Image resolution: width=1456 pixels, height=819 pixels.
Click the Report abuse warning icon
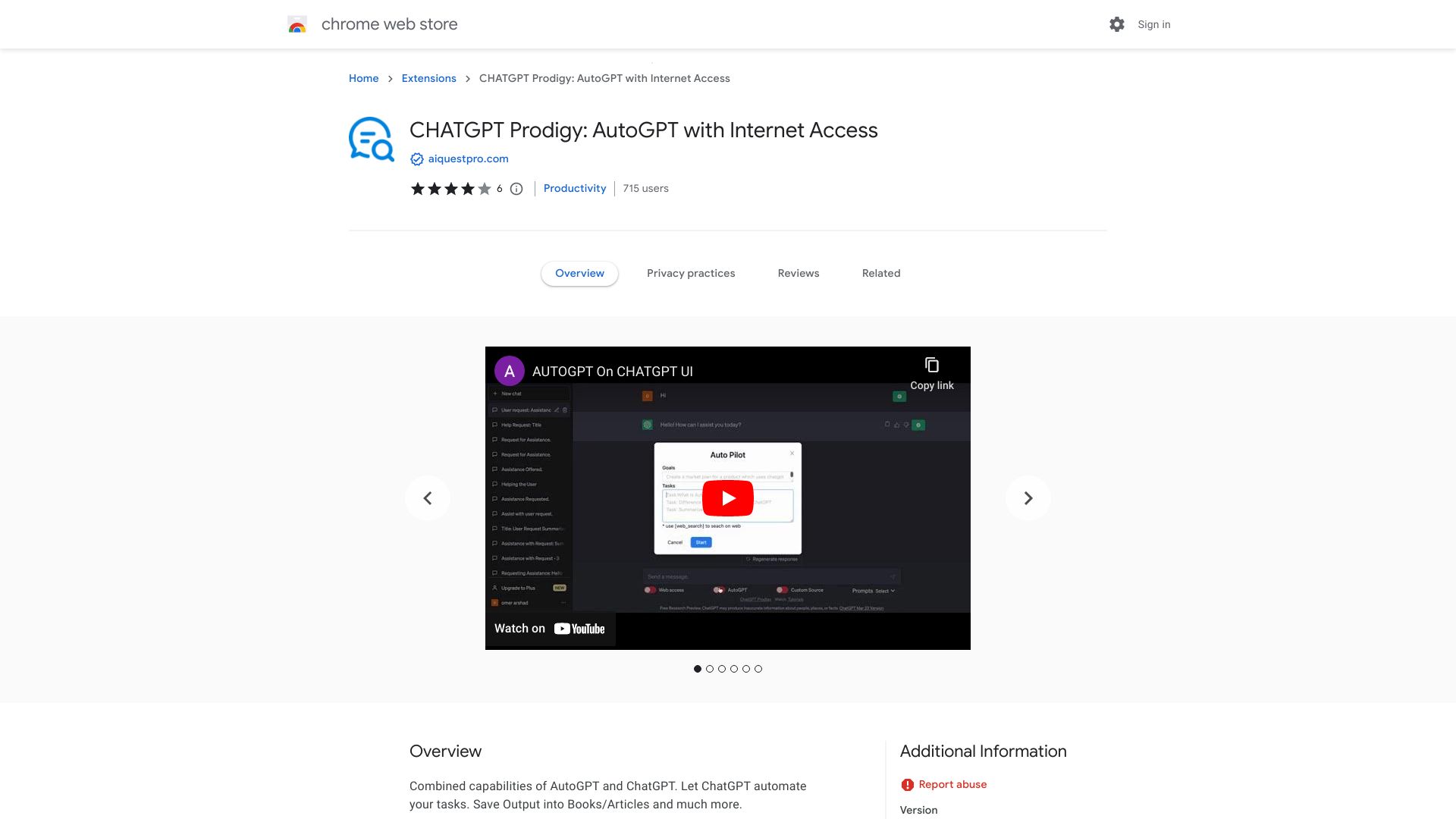pos(906,784)
